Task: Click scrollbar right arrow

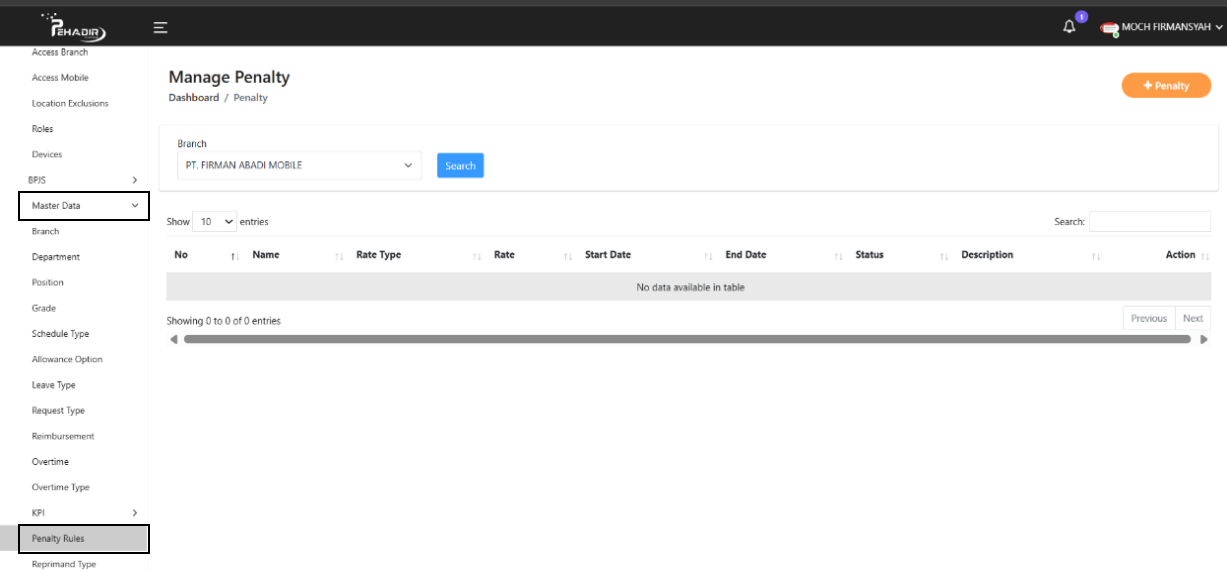Action: pos(1203,339)
